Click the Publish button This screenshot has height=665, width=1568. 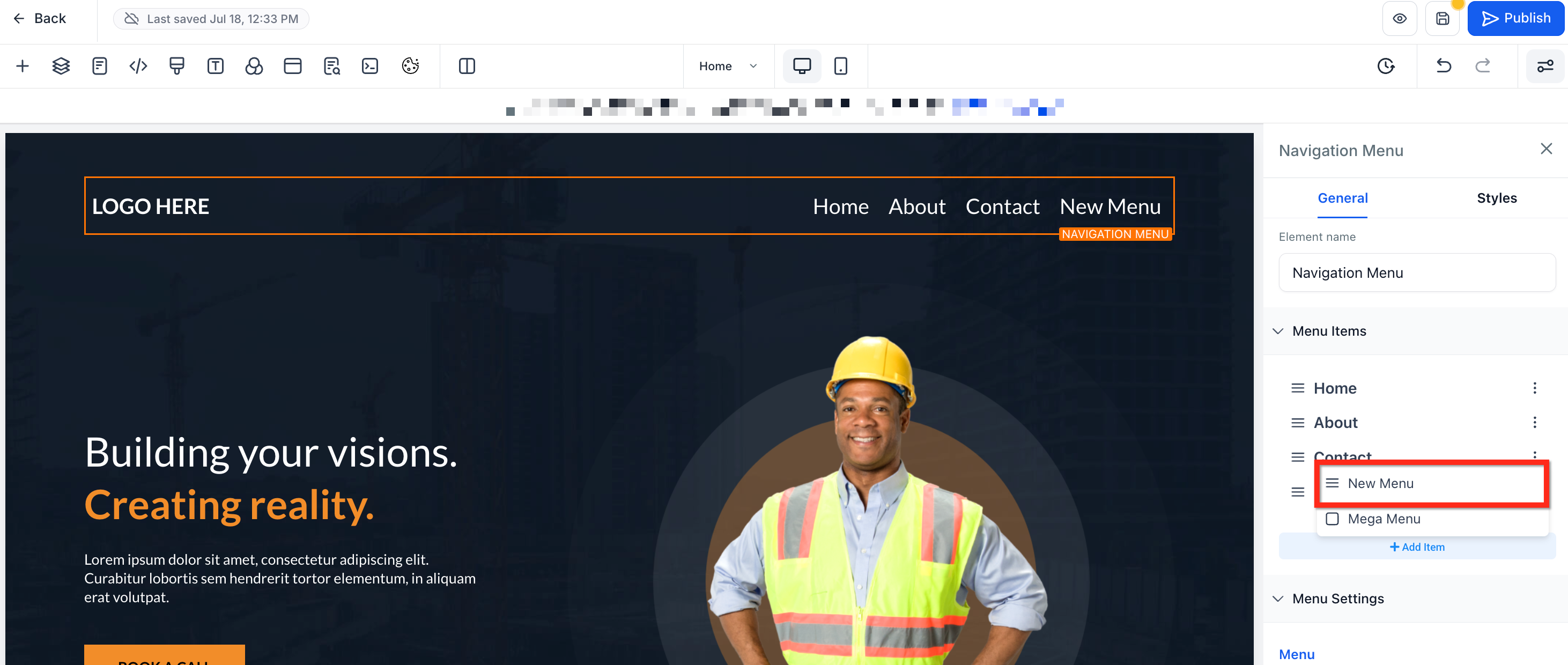click(x=1515, y=18)
